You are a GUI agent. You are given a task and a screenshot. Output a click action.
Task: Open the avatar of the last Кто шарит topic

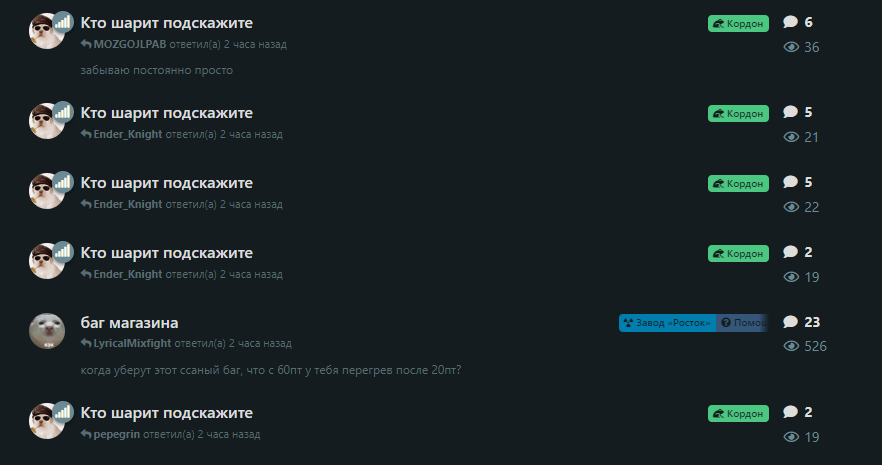click(x=47, y=421)
